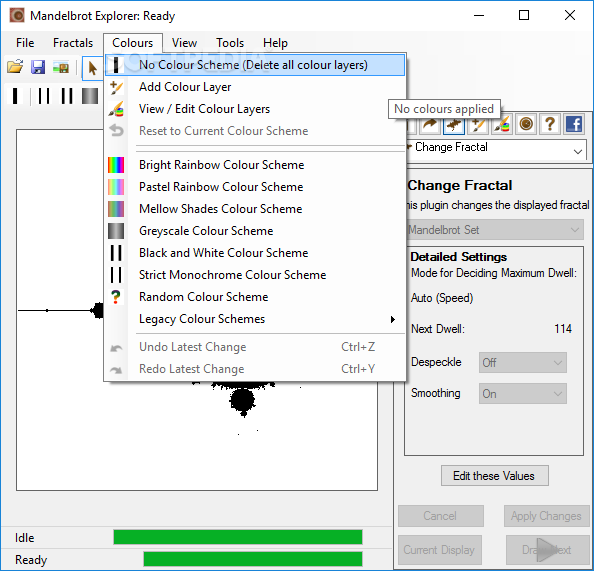594x571 pixels.
Task: Apply Mellow Shades Colour Scheme
Action: point(255,209)
